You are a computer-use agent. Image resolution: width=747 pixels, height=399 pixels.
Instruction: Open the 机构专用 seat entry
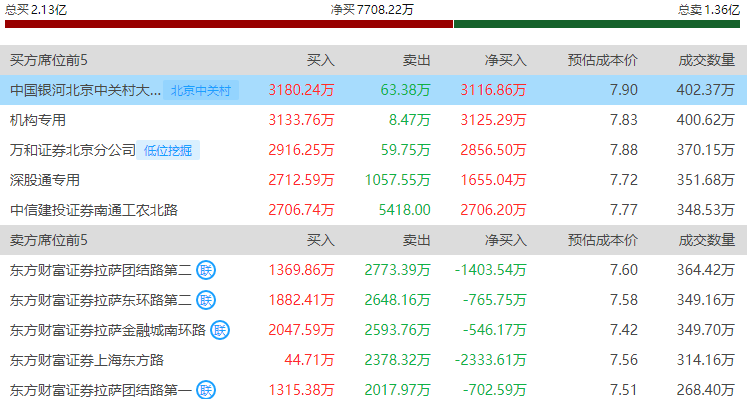coord(38,120)
